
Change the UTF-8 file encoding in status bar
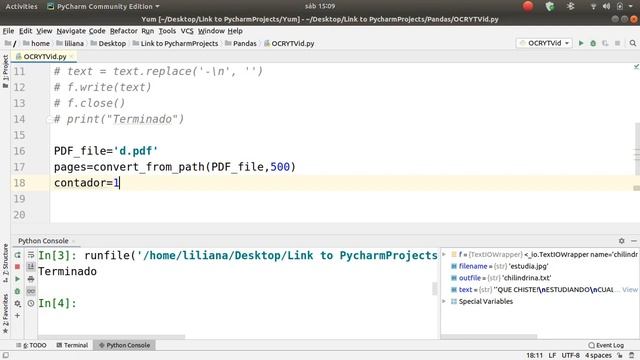click(x=571, y=356)
